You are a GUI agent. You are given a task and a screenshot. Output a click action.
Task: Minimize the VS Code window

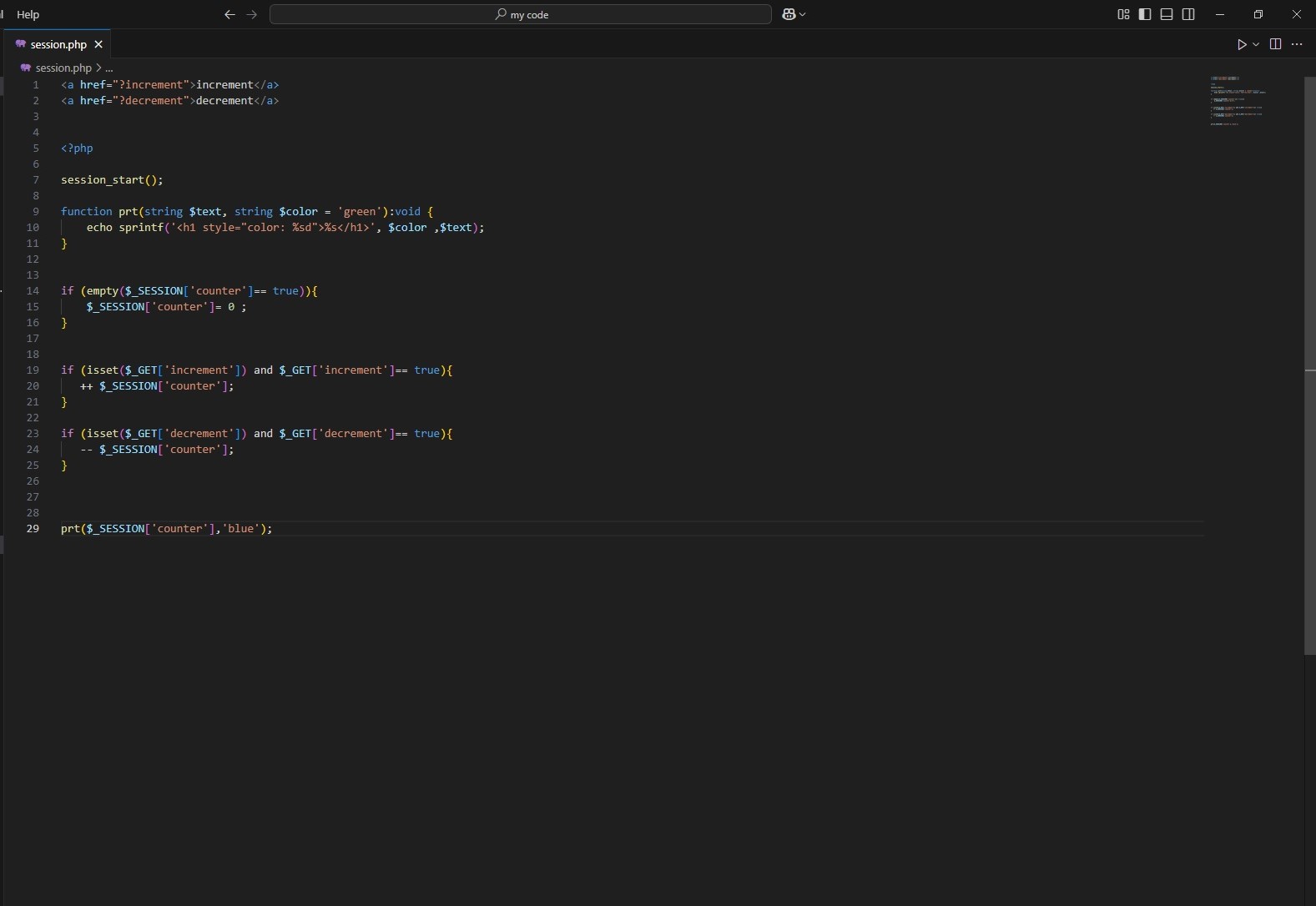[1220, 14]
